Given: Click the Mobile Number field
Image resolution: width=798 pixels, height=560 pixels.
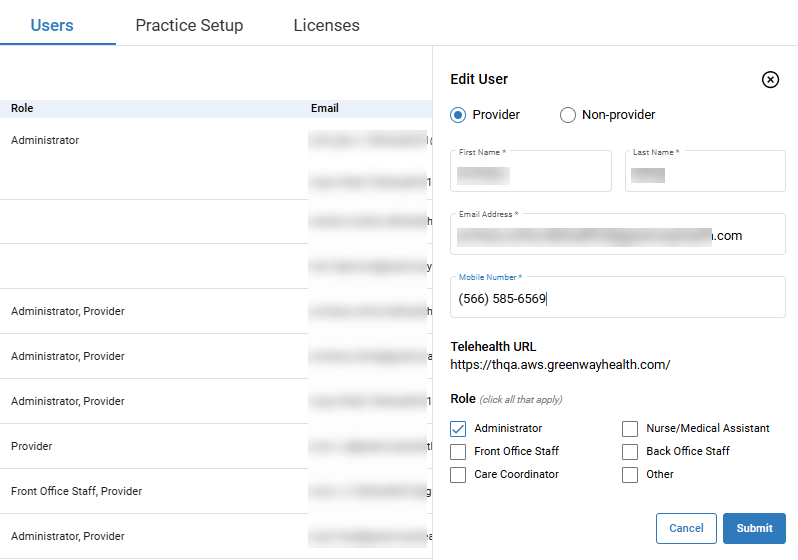Looking at the screenshot, I should point(617,298).
